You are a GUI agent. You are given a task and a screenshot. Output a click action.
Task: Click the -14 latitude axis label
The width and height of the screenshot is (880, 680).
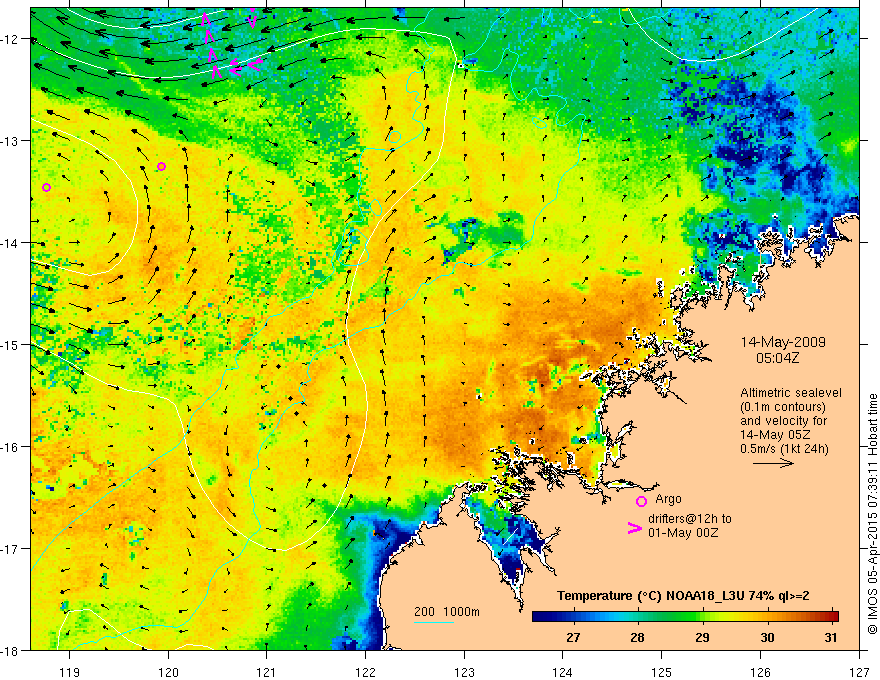click(x=11, y=243)
